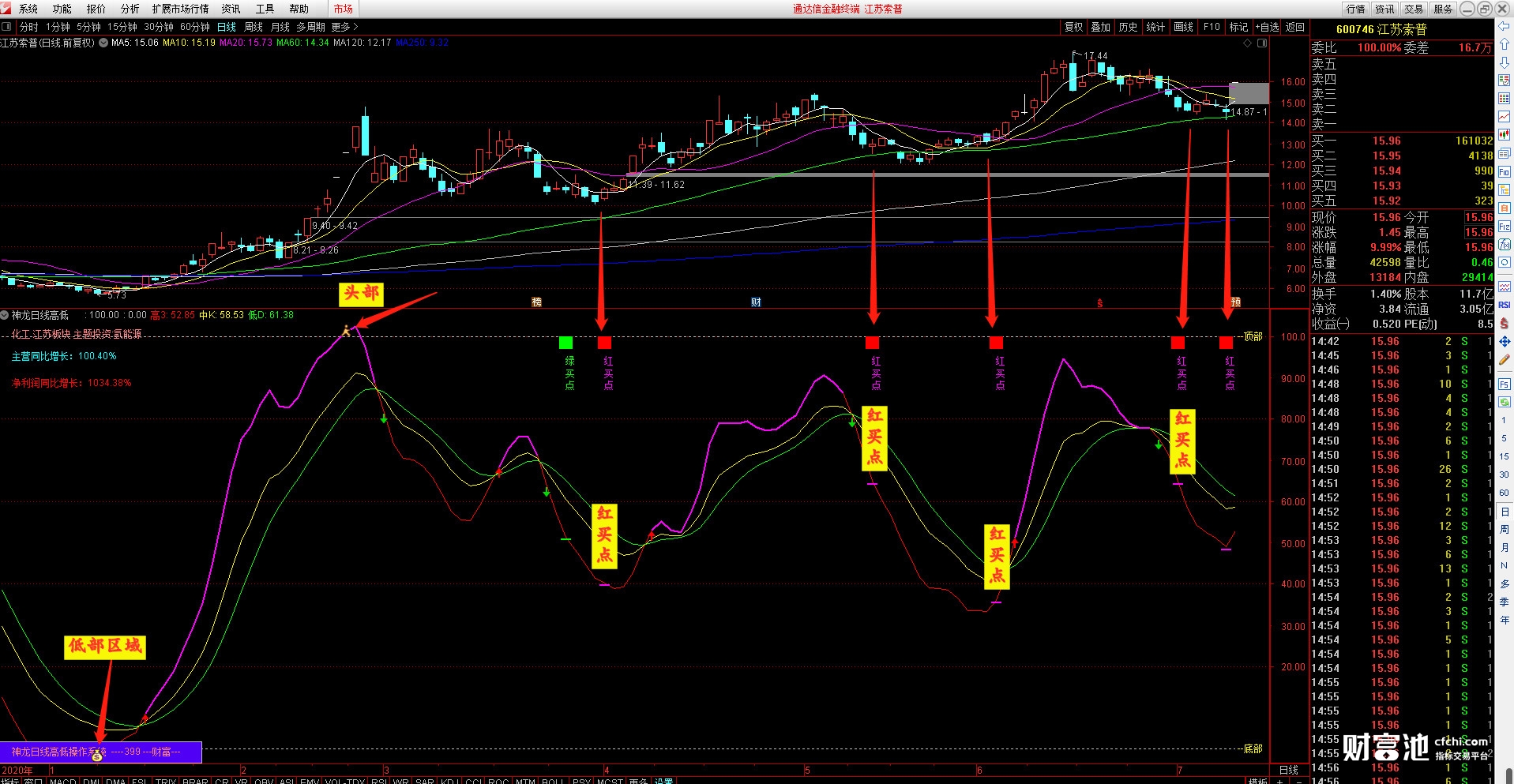
Task: Open the 报价 menu
Action: 96,9
